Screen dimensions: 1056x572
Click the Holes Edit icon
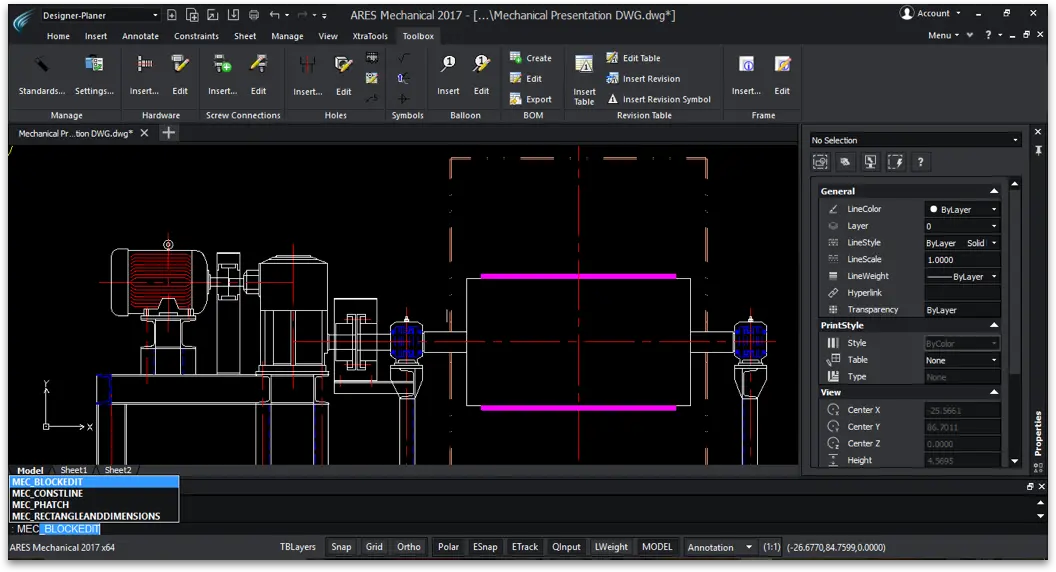coord(343,65)
